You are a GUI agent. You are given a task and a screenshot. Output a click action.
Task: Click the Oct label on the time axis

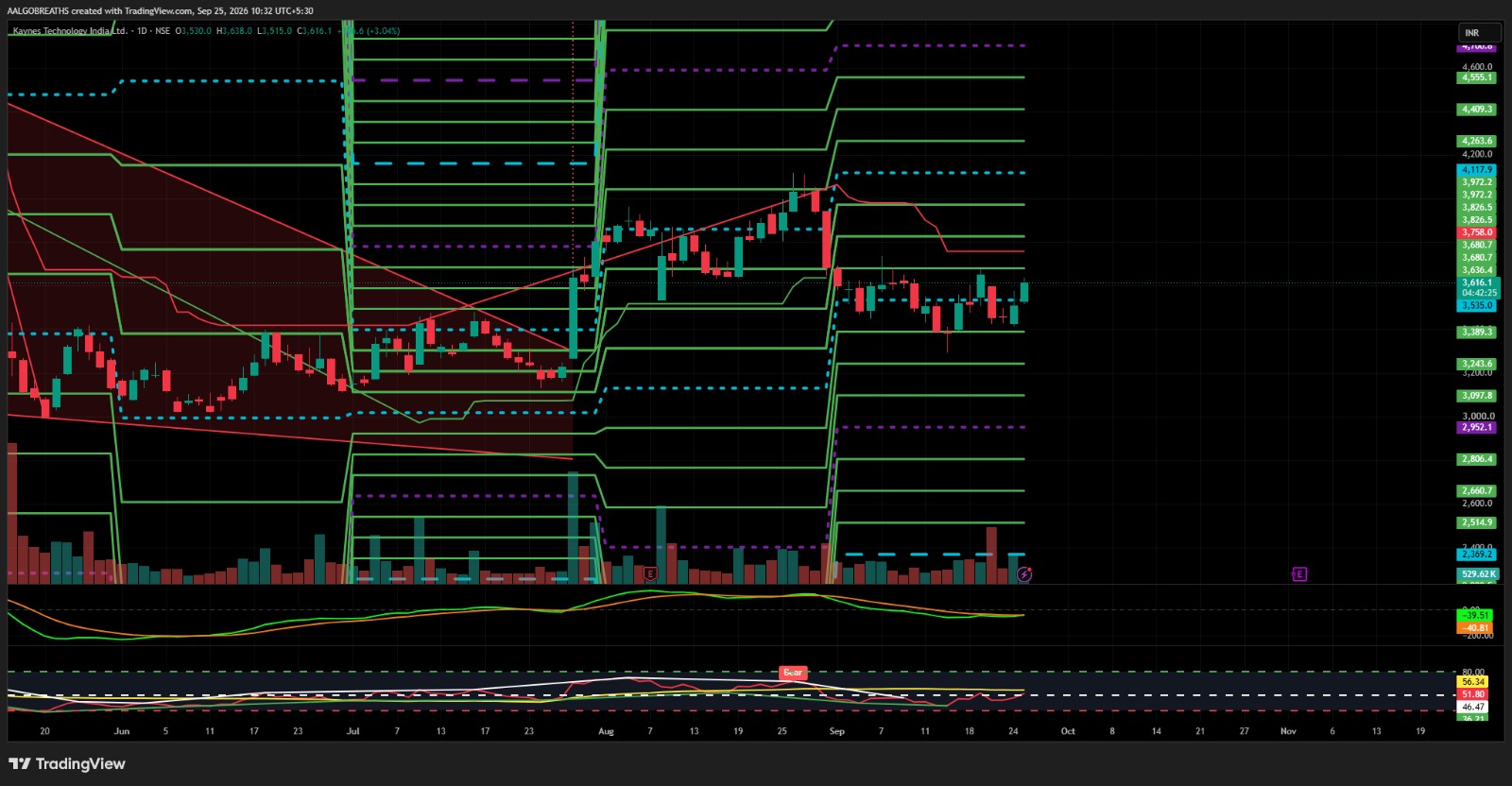[1068, 731]
